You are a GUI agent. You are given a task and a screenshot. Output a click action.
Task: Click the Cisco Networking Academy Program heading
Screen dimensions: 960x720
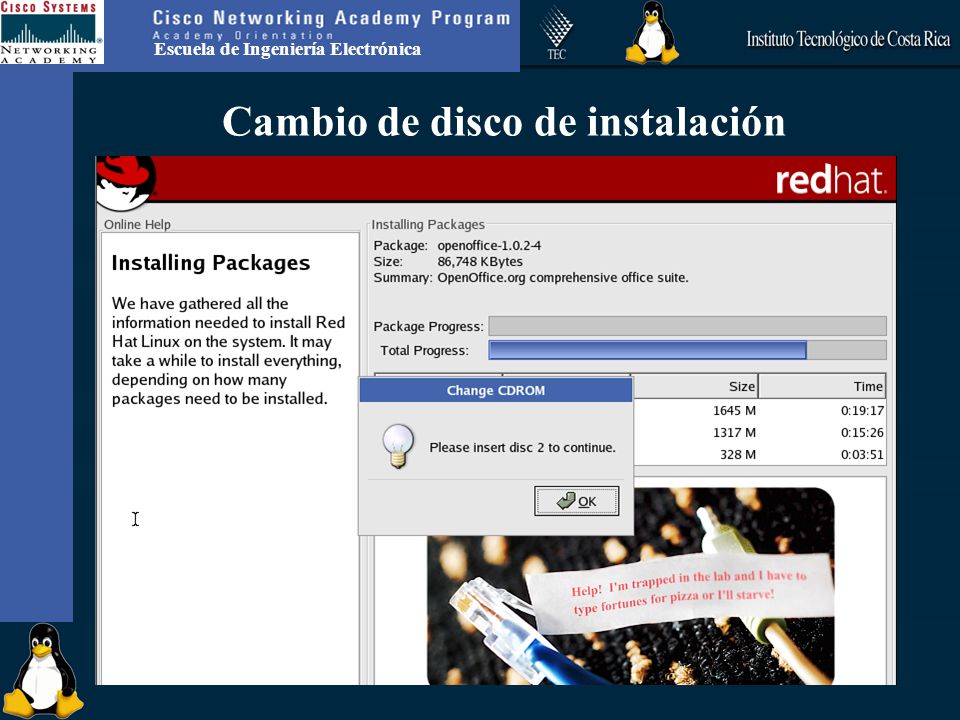331,18
